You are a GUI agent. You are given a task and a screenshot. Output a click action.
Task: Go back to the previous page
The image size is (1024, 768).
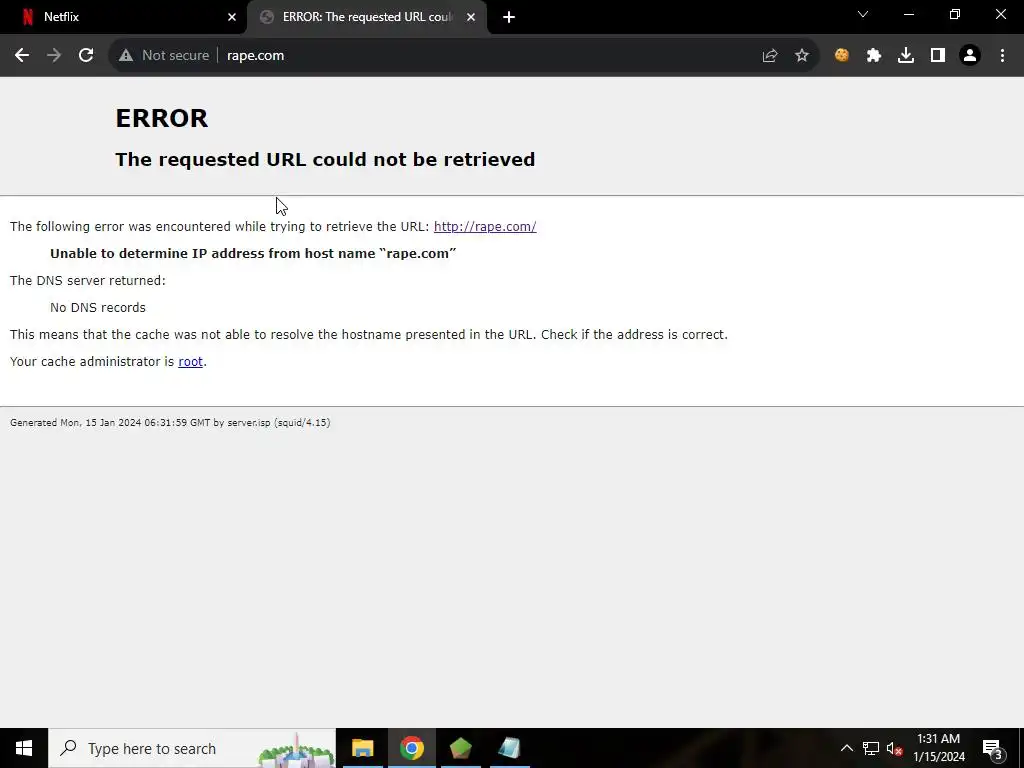tap(22, 56)
